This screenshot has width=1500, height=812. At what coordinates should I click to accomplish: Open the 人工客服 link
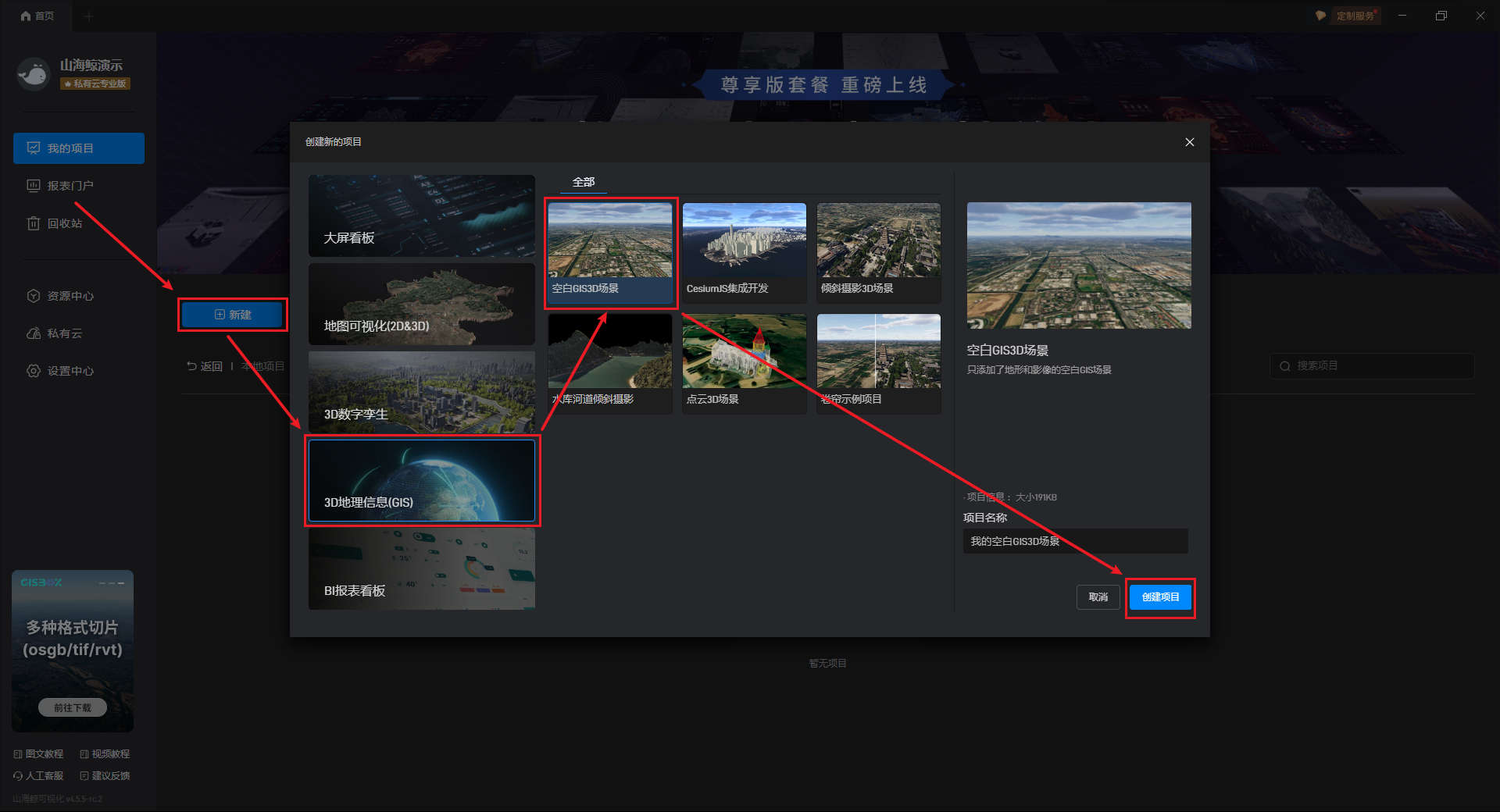[39, 776]
